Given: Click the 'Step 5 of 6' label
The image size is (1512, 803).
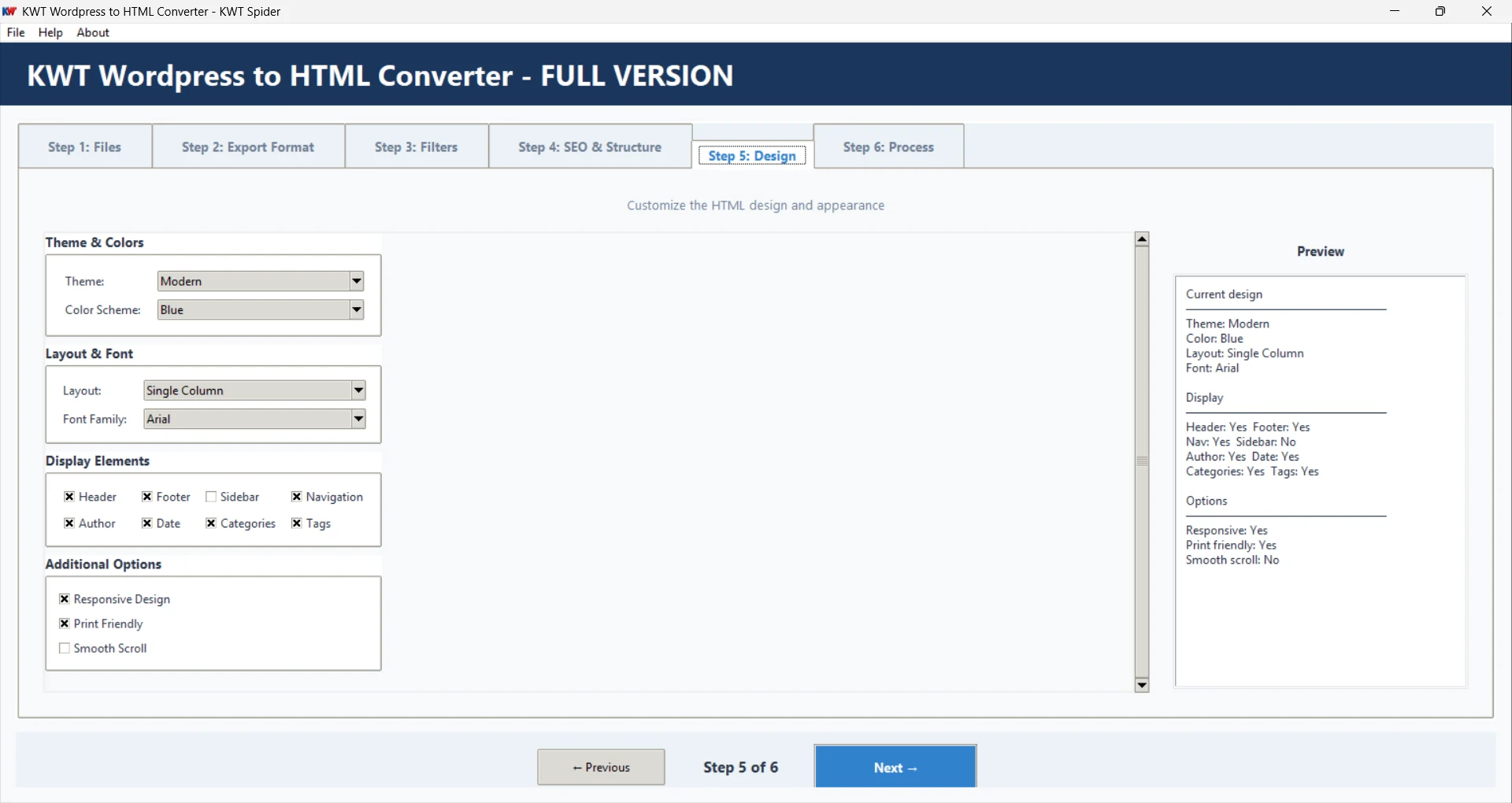Looking at the screenshot, I should (x=741, y=767).
